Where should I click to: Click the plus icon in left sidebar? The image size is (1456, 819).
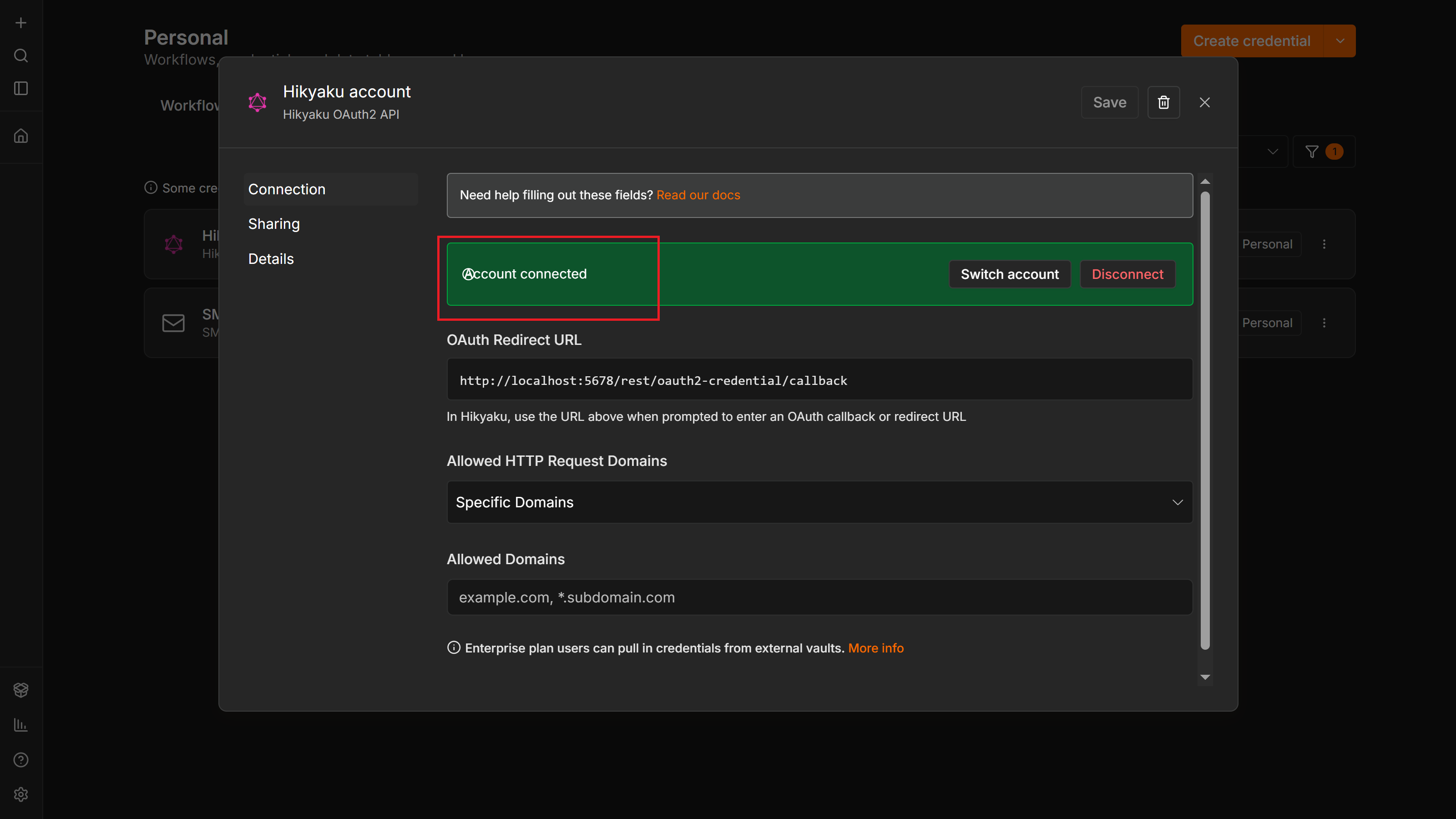(21, 23)
